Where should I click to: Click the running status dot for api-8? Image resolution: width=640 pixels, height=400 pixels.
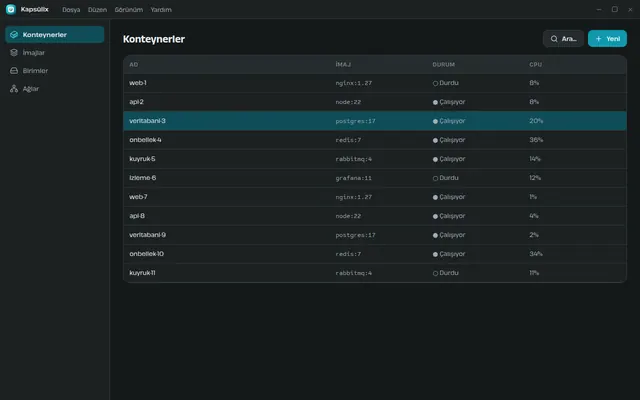point(435,216)
